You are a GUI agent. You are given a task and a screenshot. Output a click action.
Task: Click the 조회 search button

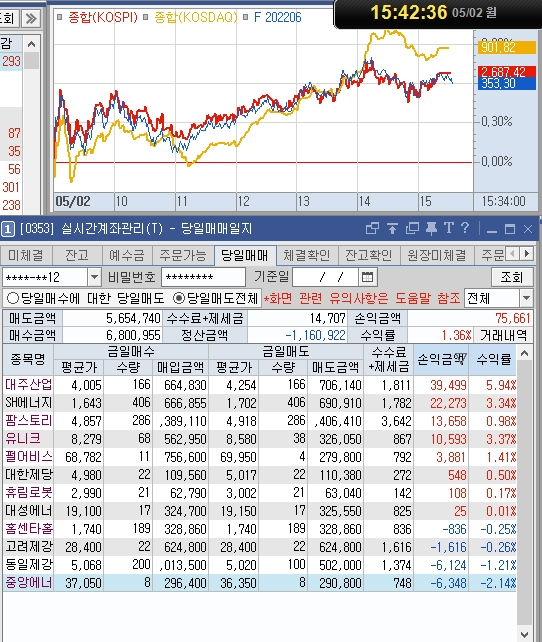pyautogui.click(x=512, y=277)
